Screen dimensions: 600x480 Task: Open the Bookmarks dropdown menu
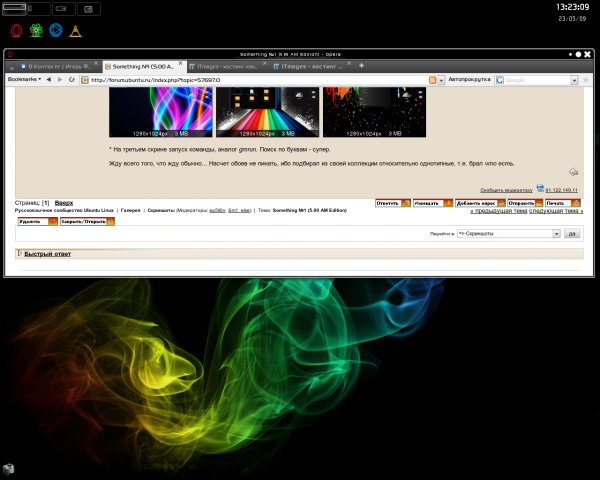tap(24, 79)
